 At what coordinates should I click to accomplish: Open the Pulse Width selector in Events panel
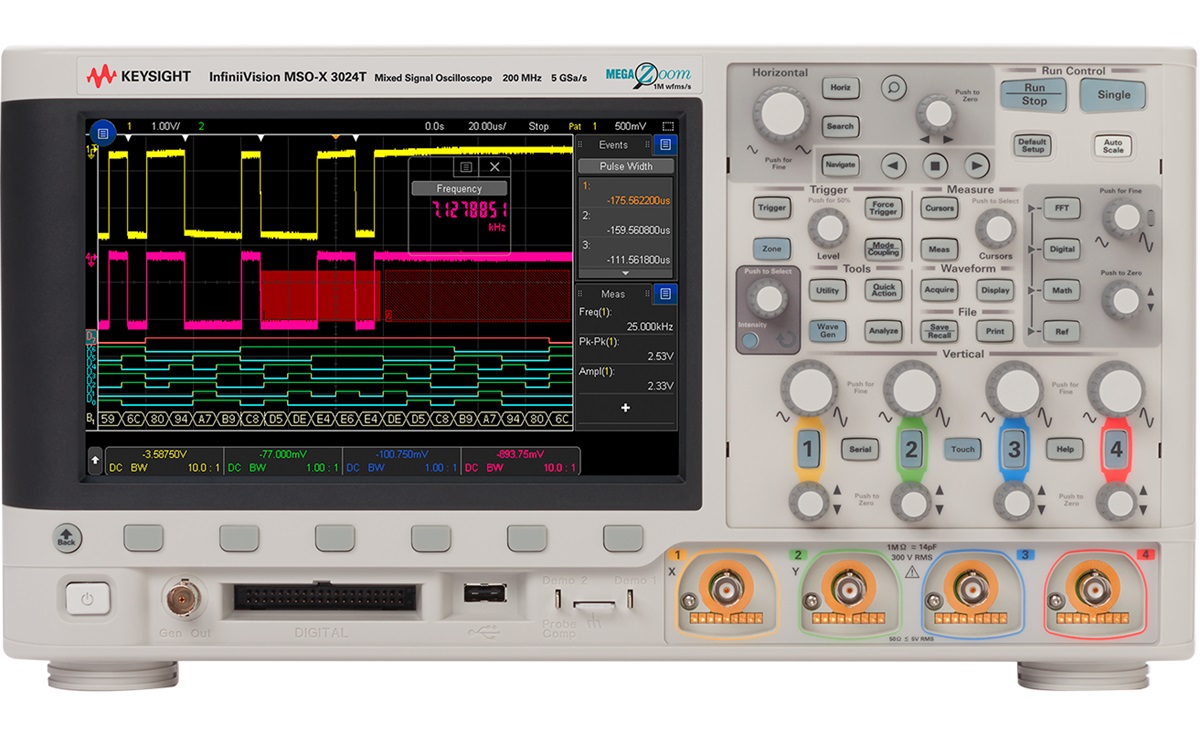[x=626, y=166]
